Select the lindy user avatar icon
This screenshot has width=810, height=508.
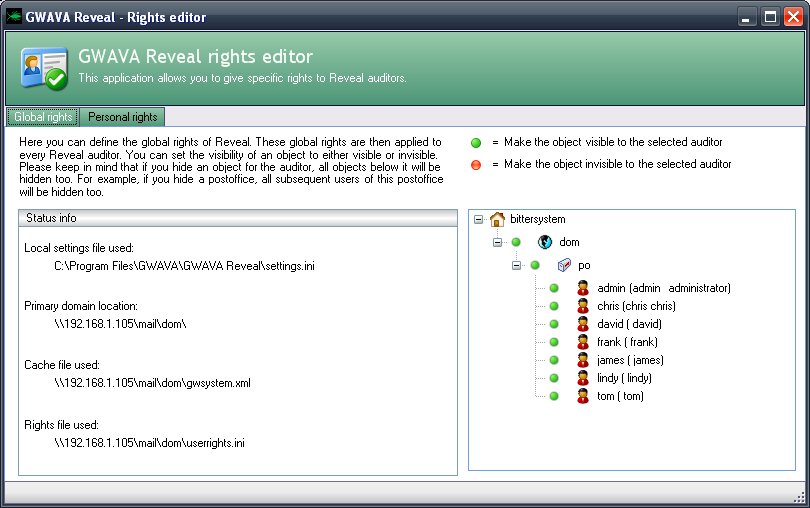click(x=583, y=378)
